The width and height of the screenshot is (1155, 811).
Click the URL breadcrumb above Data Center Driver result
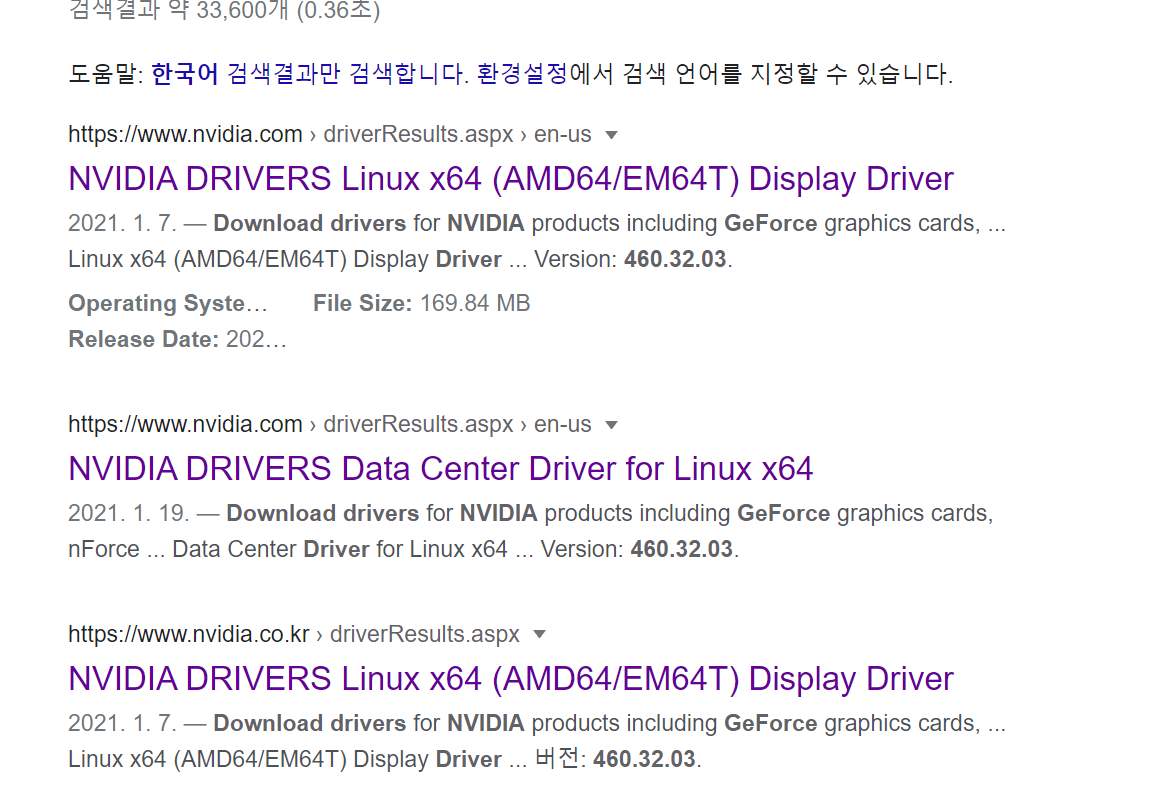pos(329,424)
